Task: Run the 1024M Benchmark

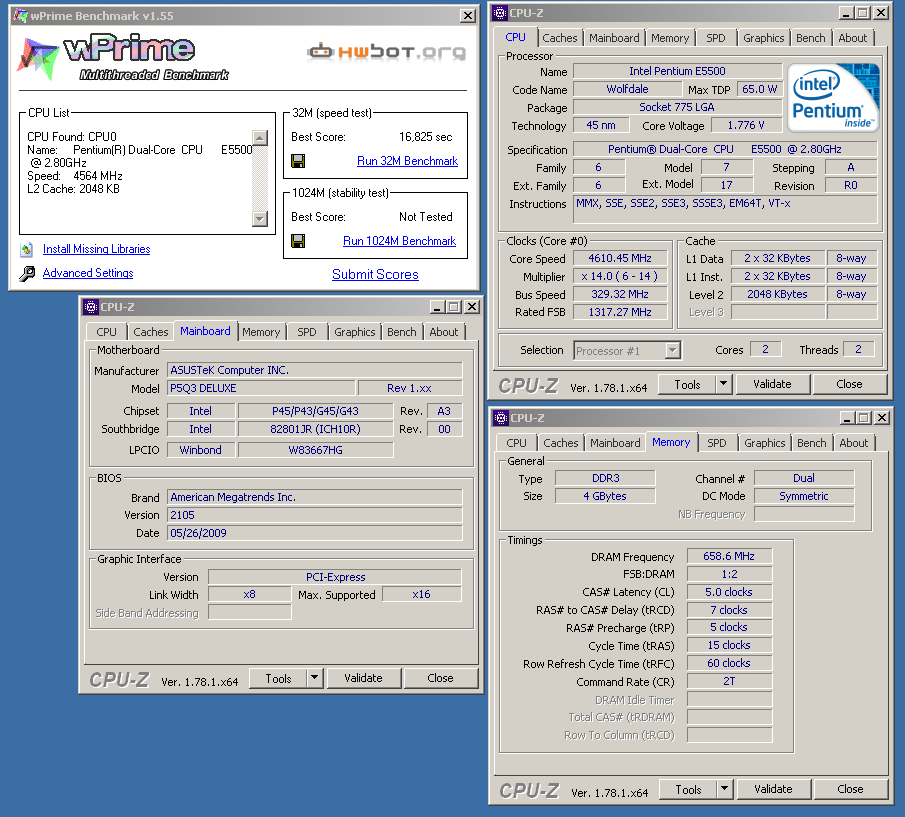Action: [x=399, y=241]
